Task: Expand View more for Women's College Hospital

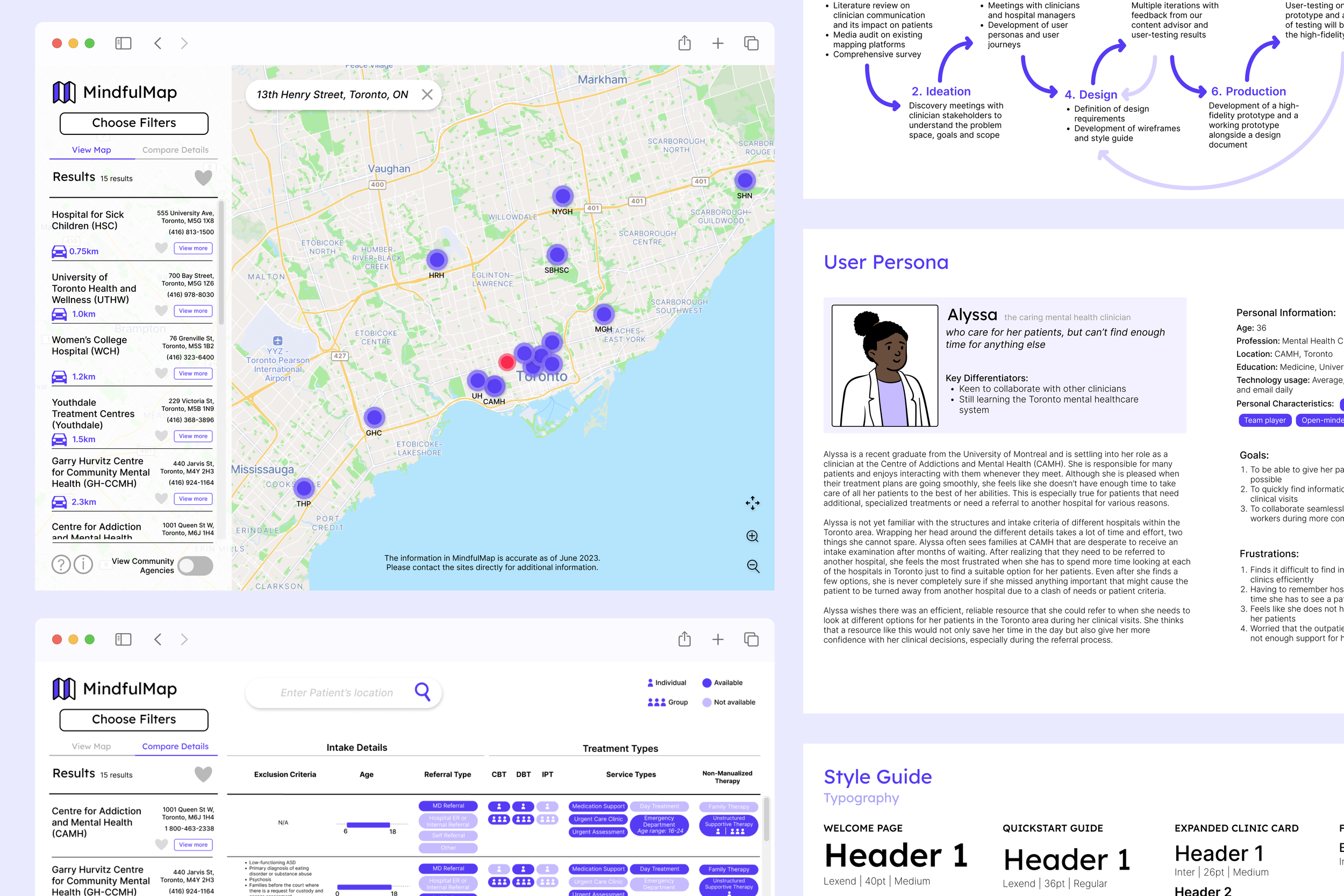Action: (x=193, y=374)
